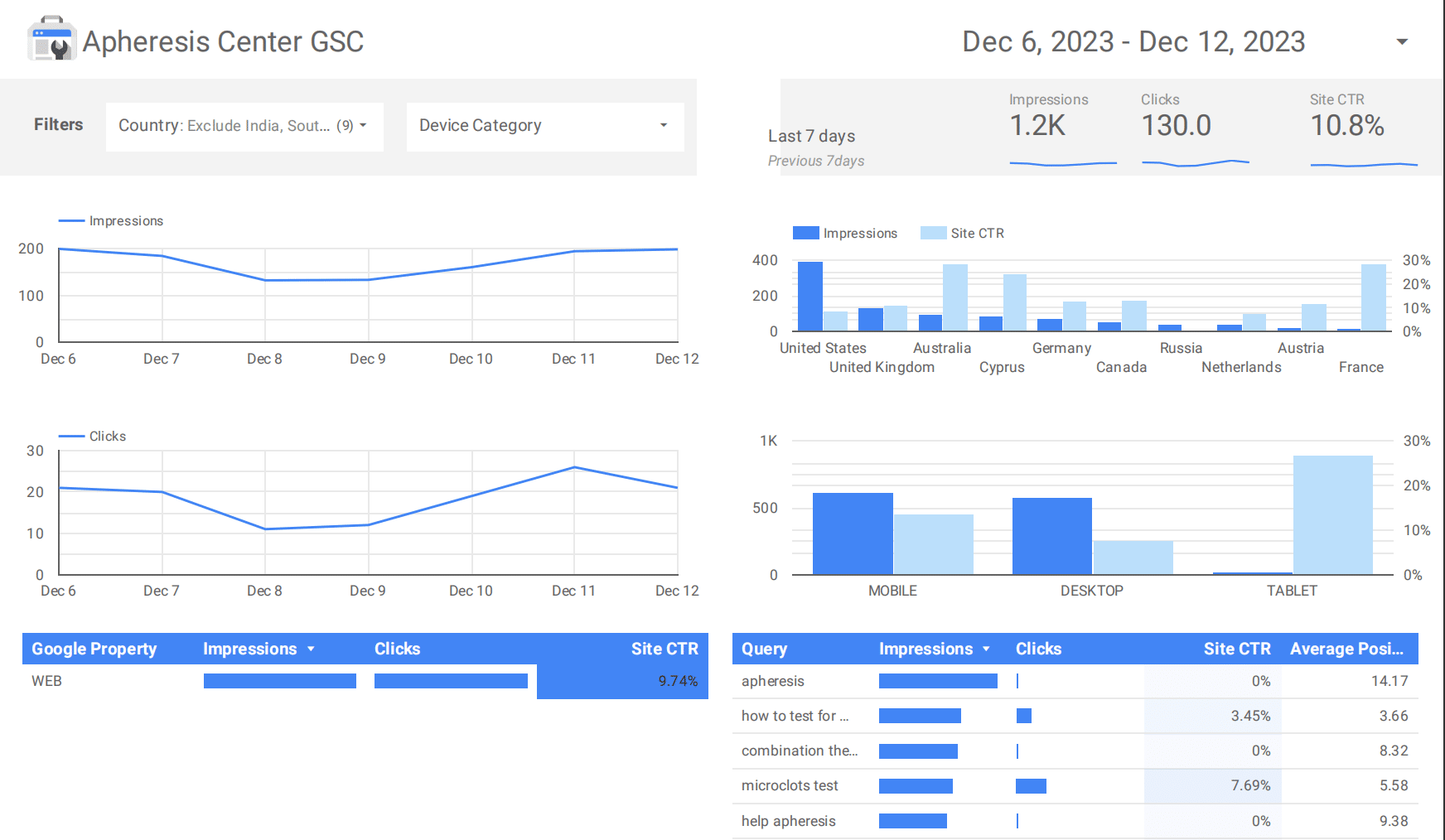Click impressions bar for apheresis query
Screen dimensions: 1445x840
pyautogui.click(x=938, y=681)
